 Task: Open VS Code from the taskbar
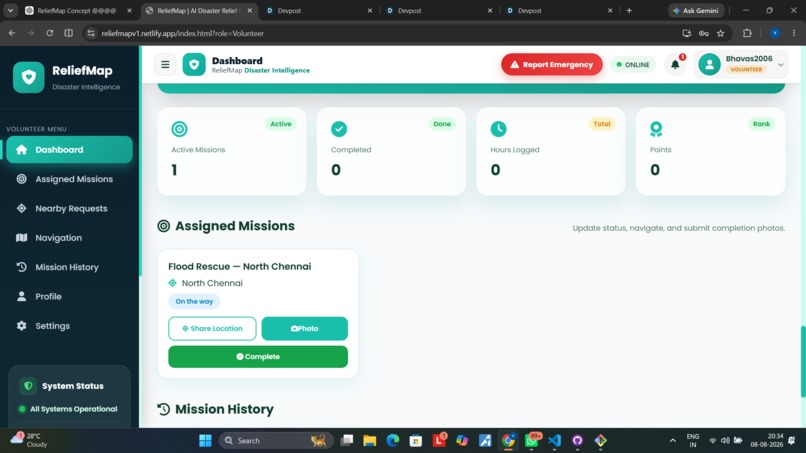(x=555, y=441)
